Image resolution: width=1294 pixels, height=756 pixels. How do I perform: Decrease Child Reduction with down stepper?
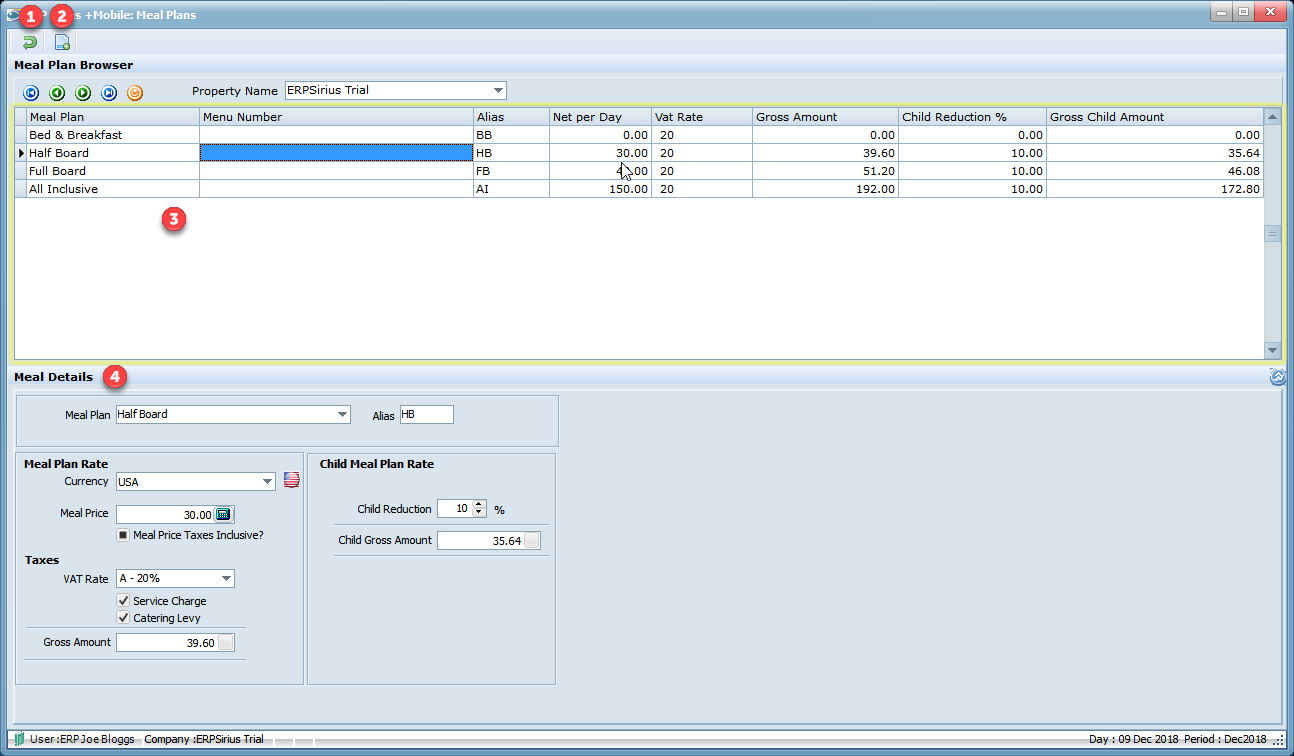479,513
